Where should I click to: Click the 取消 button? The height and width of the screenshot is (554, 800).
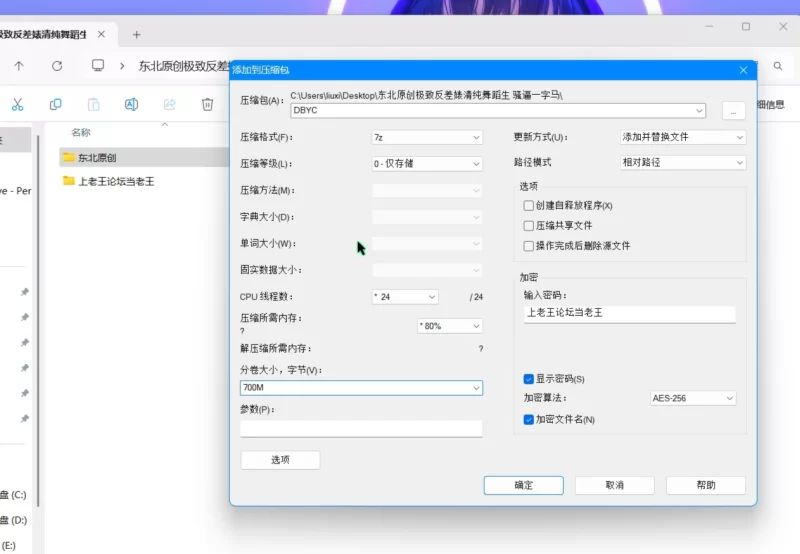click(615, 485)
